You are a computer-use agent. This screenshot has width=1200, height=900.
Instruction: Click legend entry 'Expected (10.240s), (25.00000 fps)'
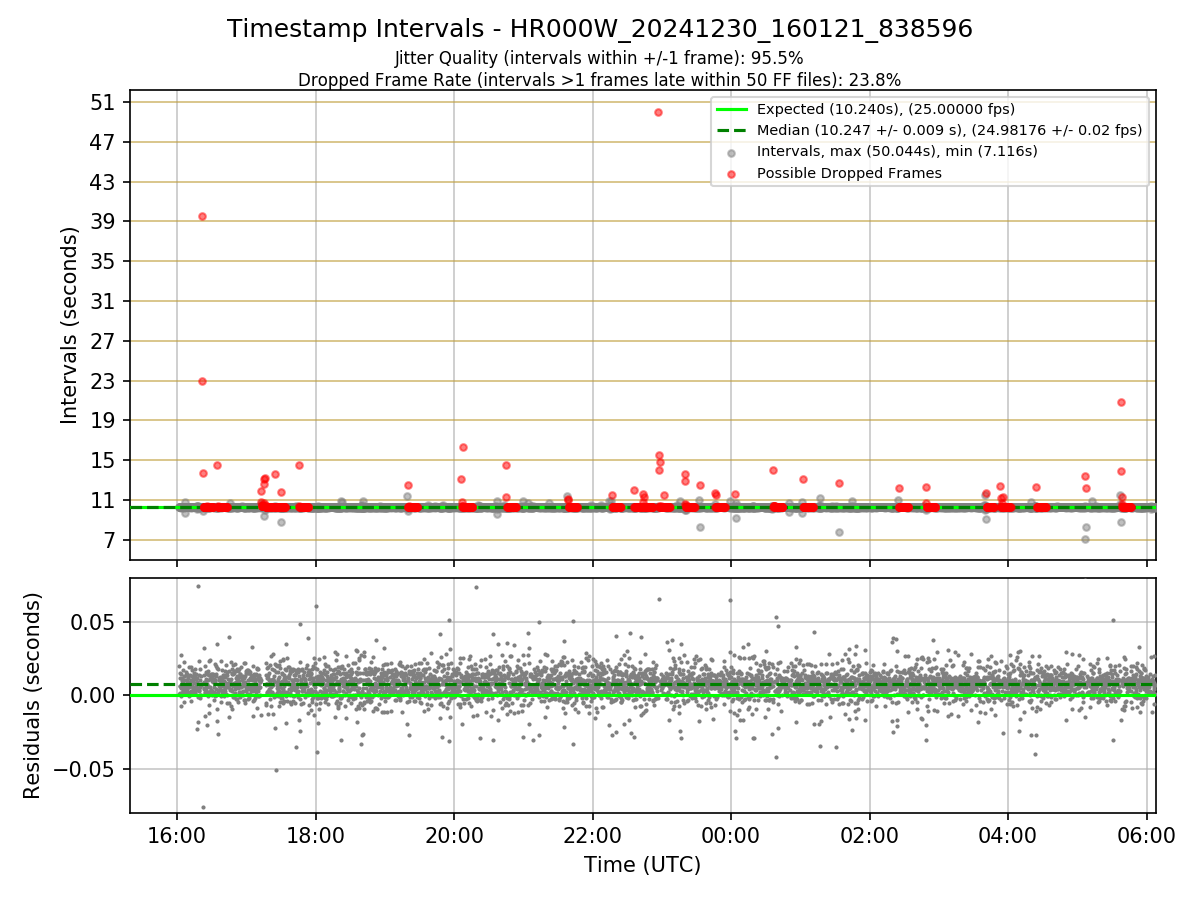pos(886,109)
